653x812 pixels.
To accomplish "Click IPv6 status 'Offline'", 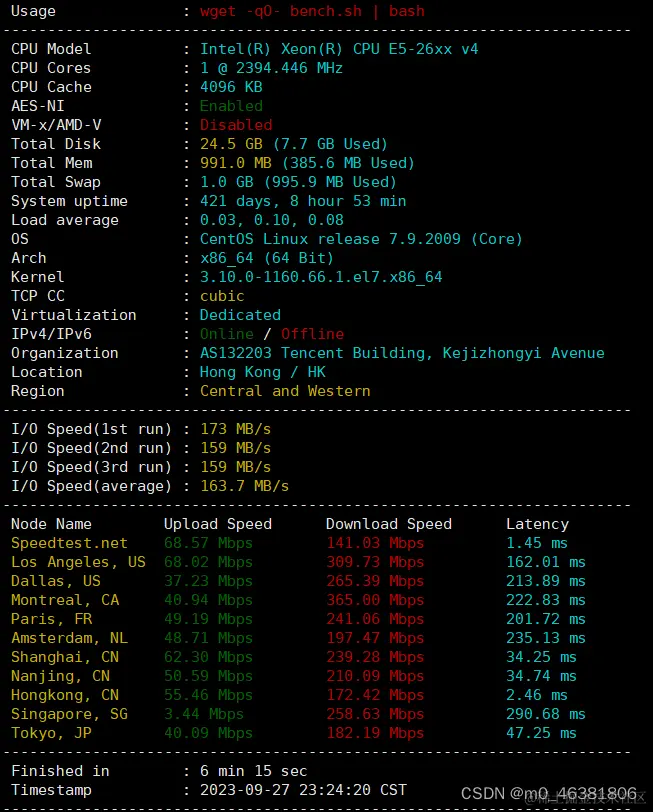I will click(312, 334).
